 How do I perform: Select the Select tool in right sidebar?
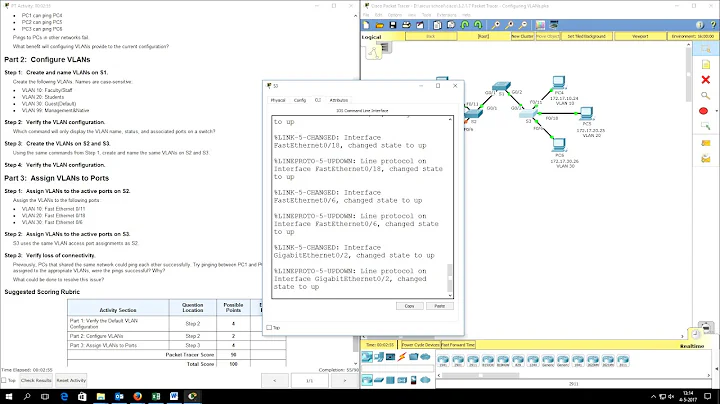click(x=706, y=49)
